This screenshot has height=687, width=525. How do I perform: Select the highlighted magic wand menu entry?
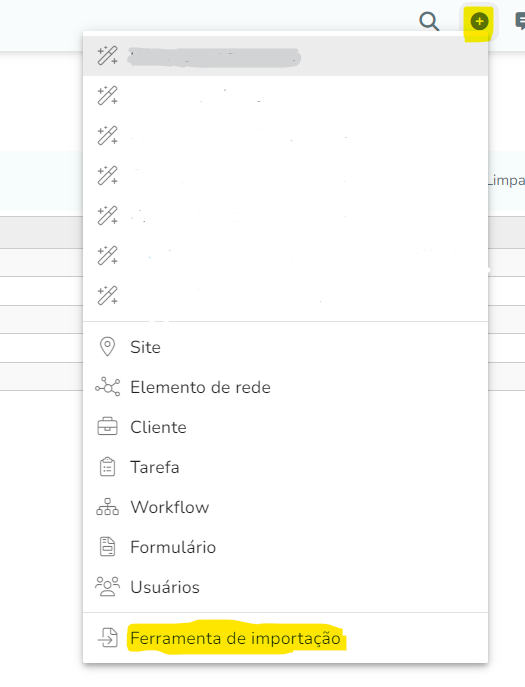coord(285,56)
